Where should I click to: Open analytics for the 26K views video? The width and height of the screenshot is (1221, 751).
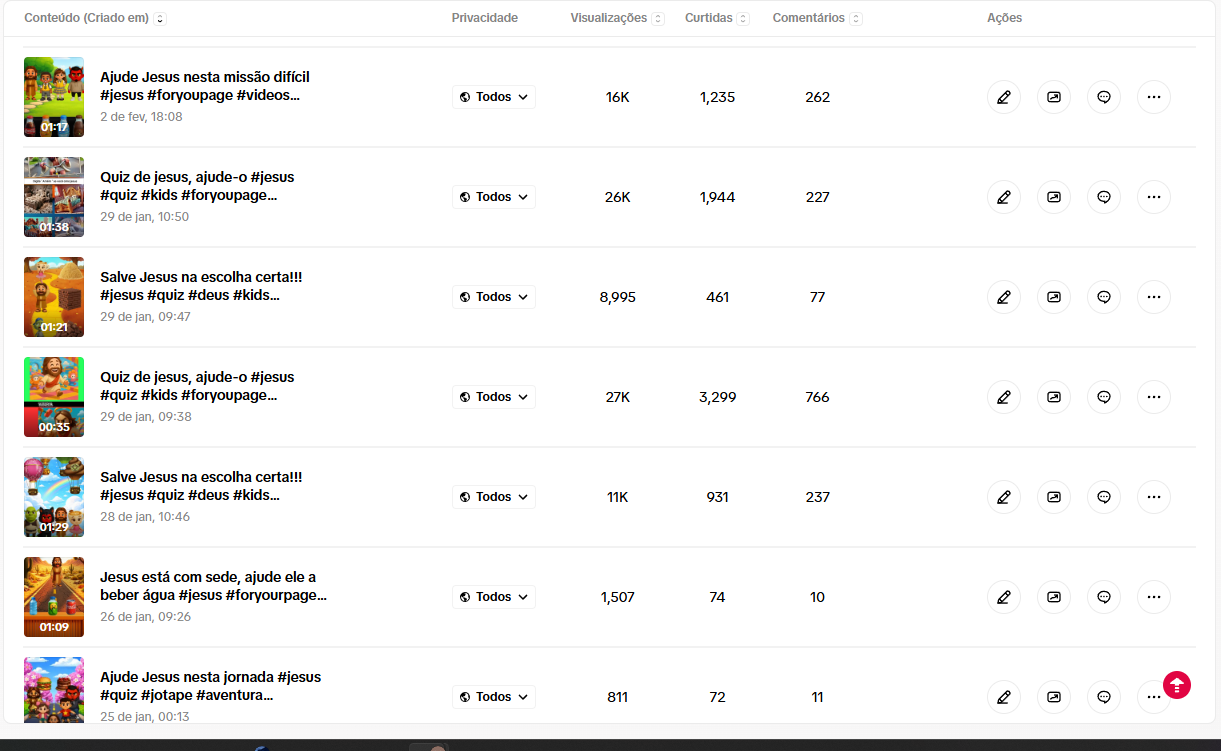coord(1053,197)
